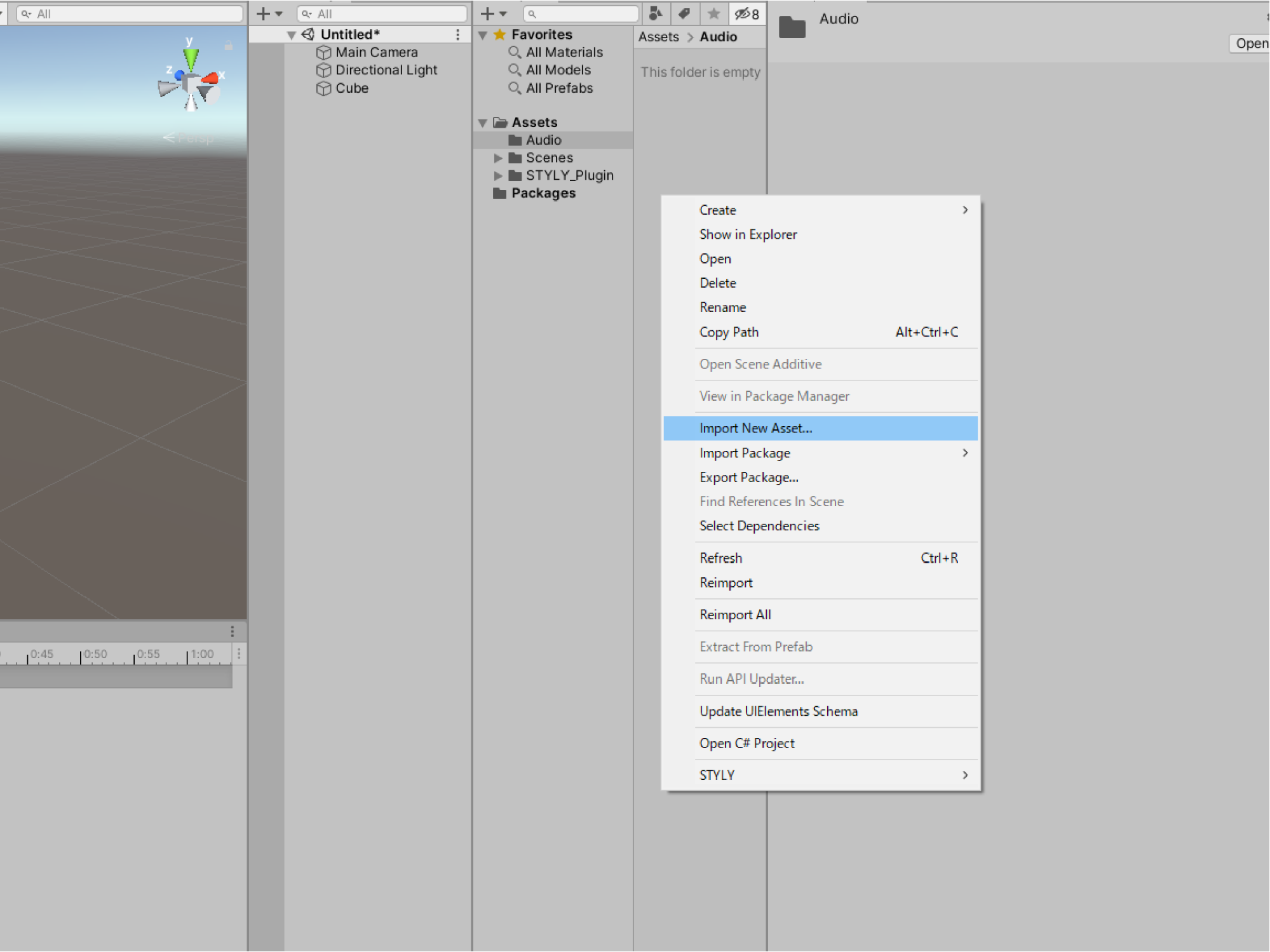Click the Hierarchy search field
Image resolution: width=1270 pixels, height=952 pixels.
click(382, 13)
